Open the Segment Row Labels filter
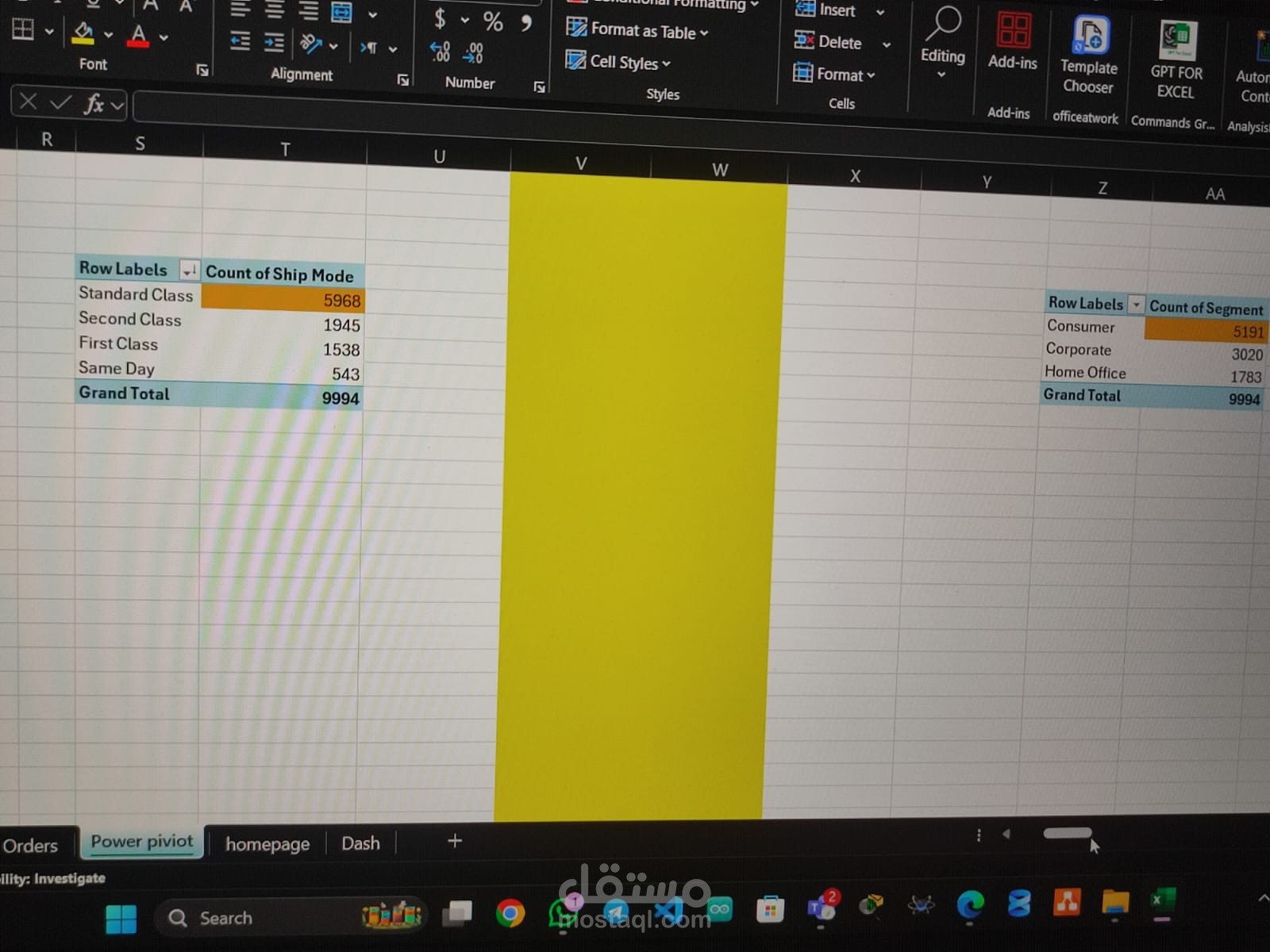Image resolution: width=1270 pixels, height=952 pixels. [1137, 305]
